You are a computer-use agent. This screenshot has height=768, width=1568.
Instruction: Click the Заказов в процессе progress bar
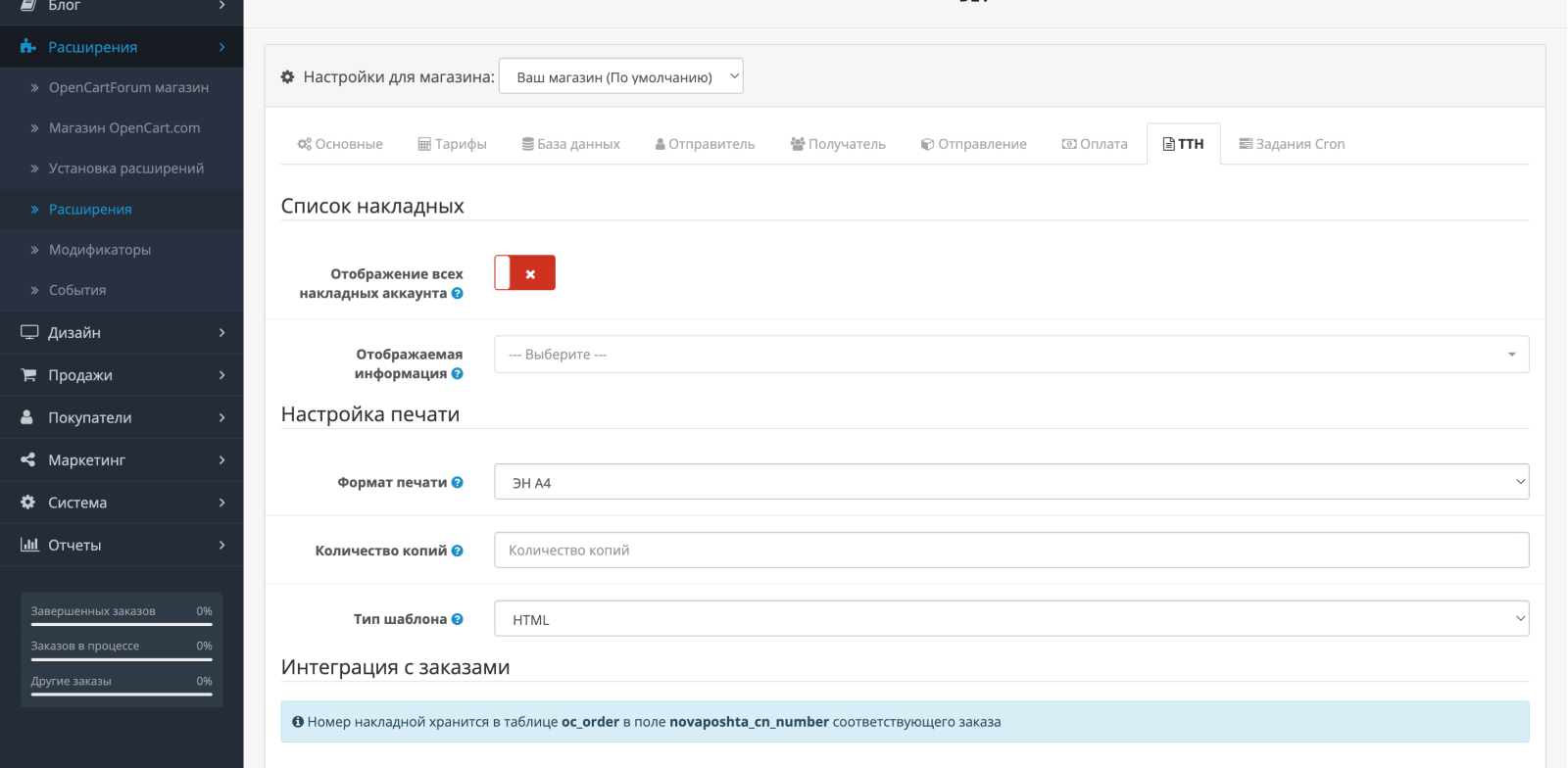(122, 659)
